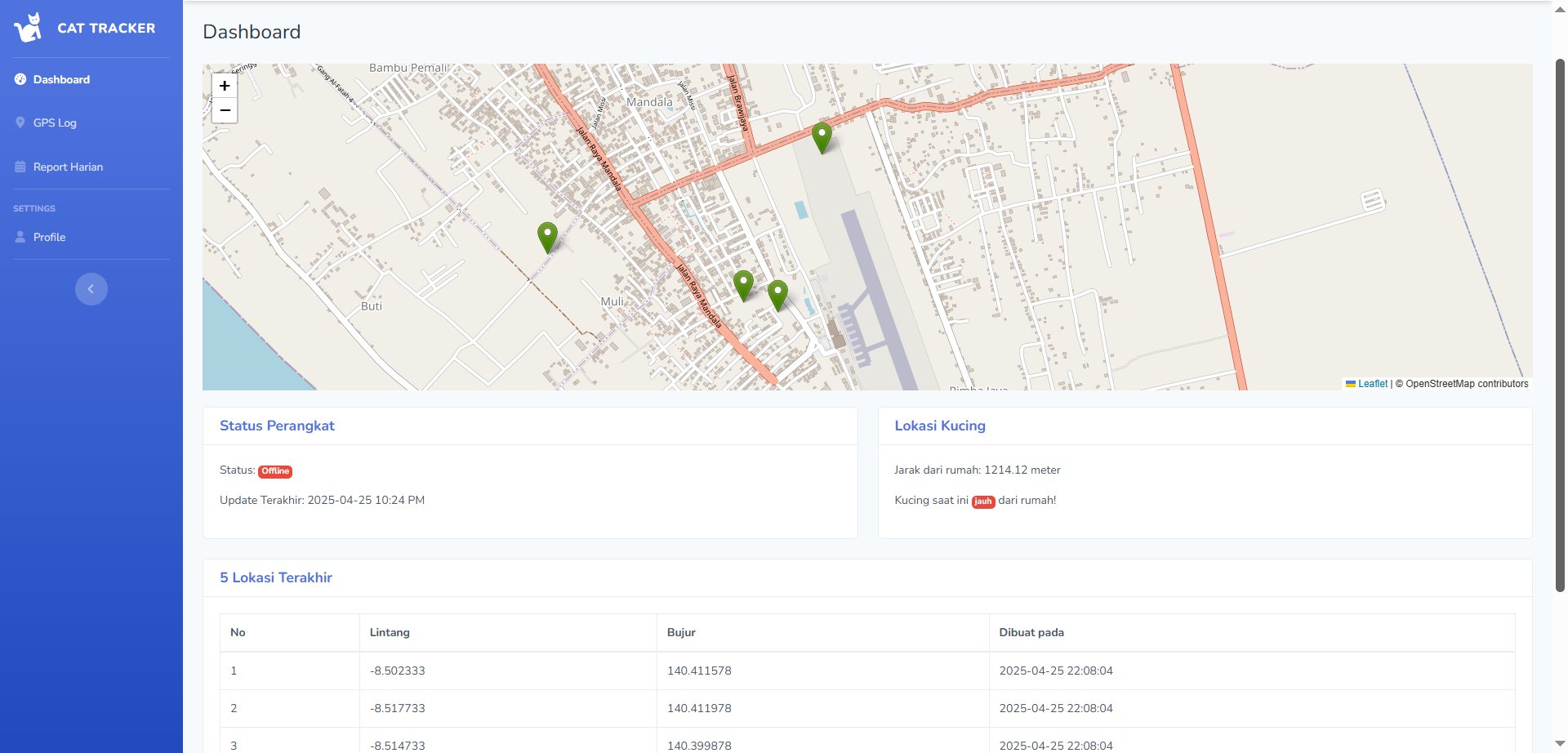Image resolution: width=1568 pixels, height=753 pixels.
Task: Select the Profile user icon
Action: pos(20,237)
